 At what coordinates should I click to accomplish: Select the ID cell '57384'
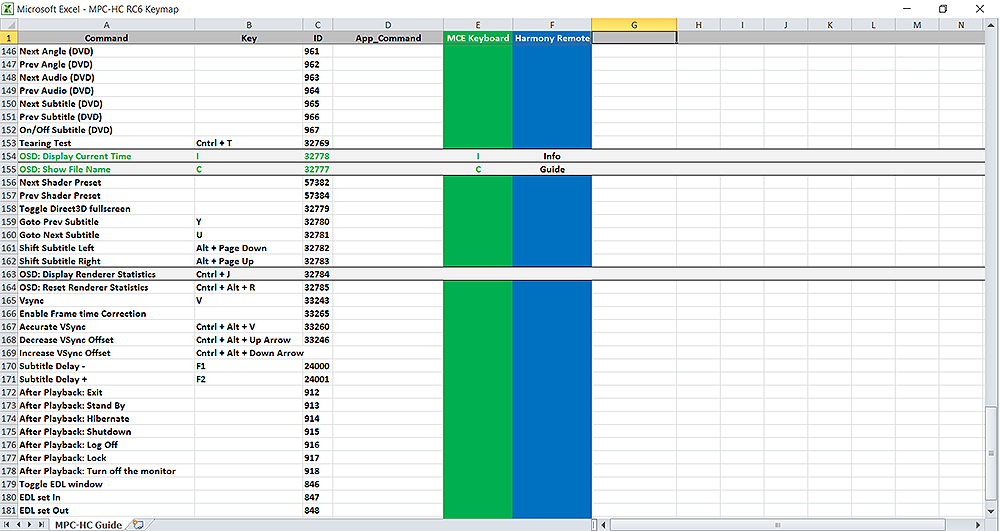318,196
